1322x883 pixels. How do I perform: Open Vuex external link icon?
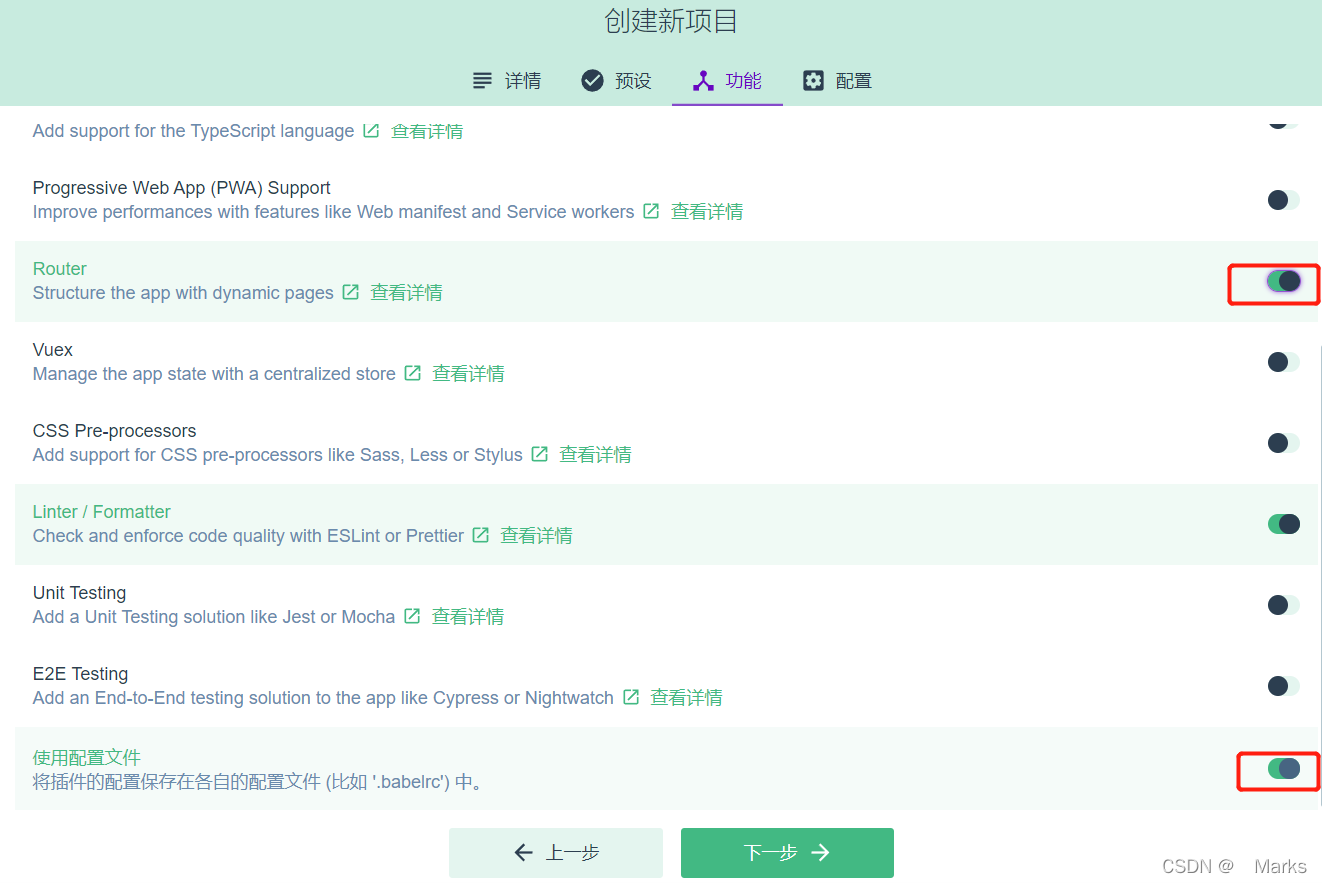(x=412, y=374)
